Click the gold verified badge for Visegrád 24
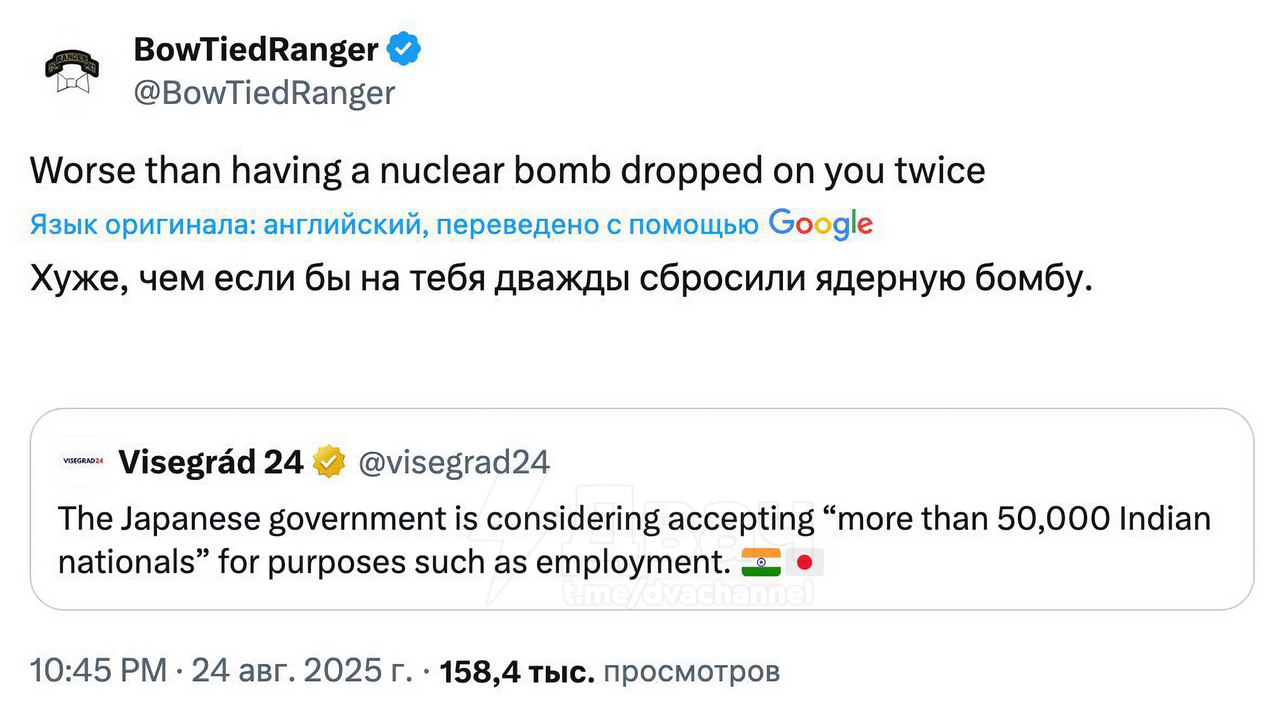Viewport: 1280px width, 715px height. point(329,462)
